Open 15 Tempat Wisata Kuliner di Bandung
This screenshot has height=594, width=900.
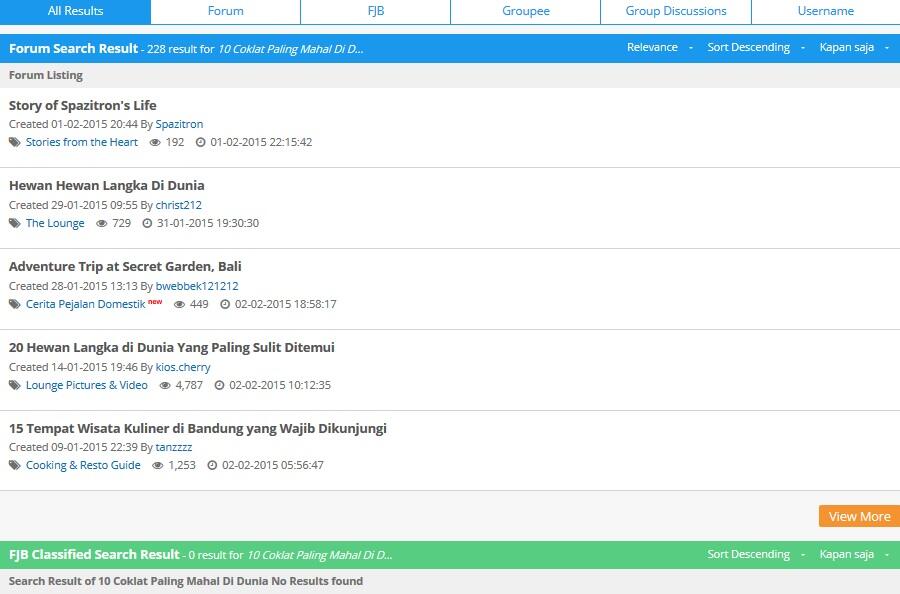coord(197,428)
